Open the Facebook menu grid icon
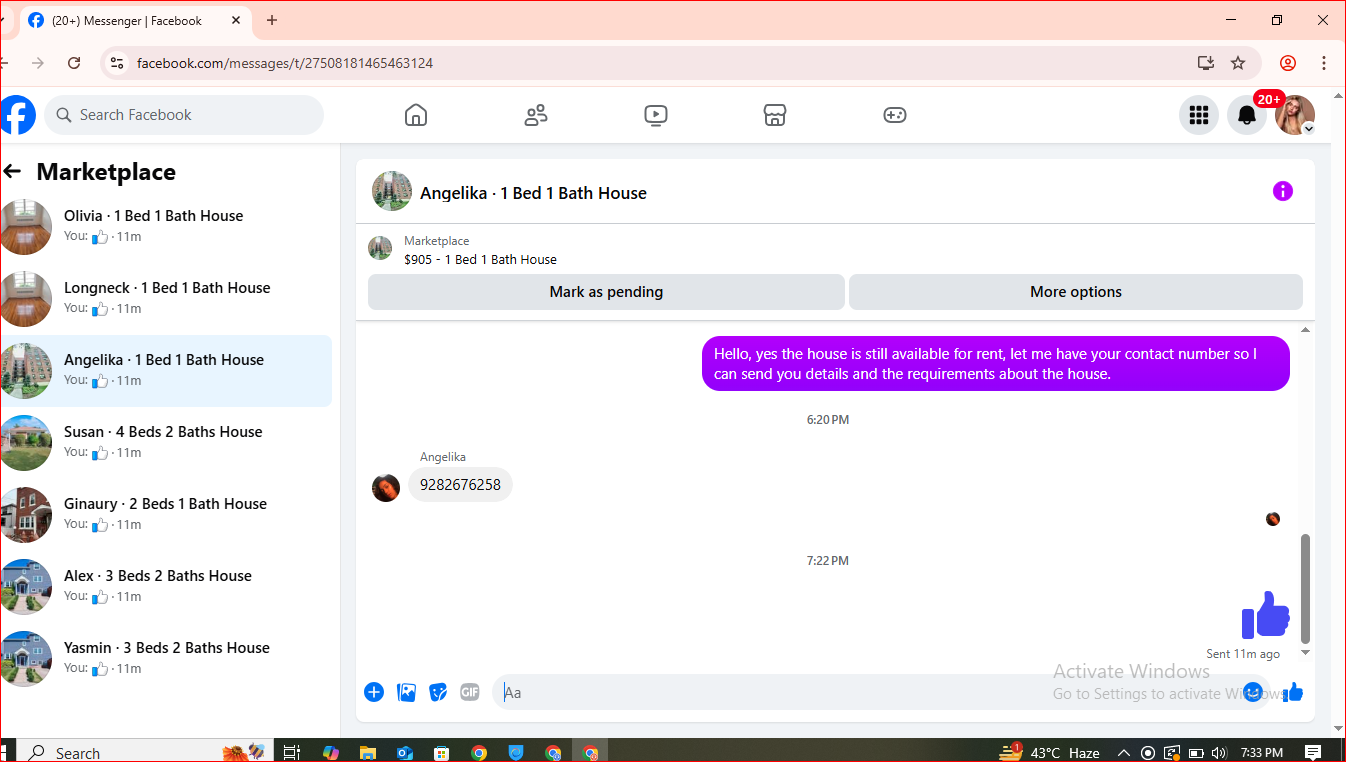 point(1199,115)
